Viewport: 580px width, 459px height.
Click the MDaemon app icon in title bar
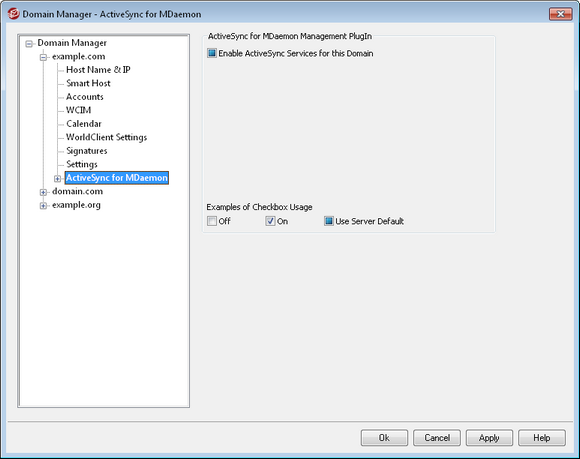[13, 14]
